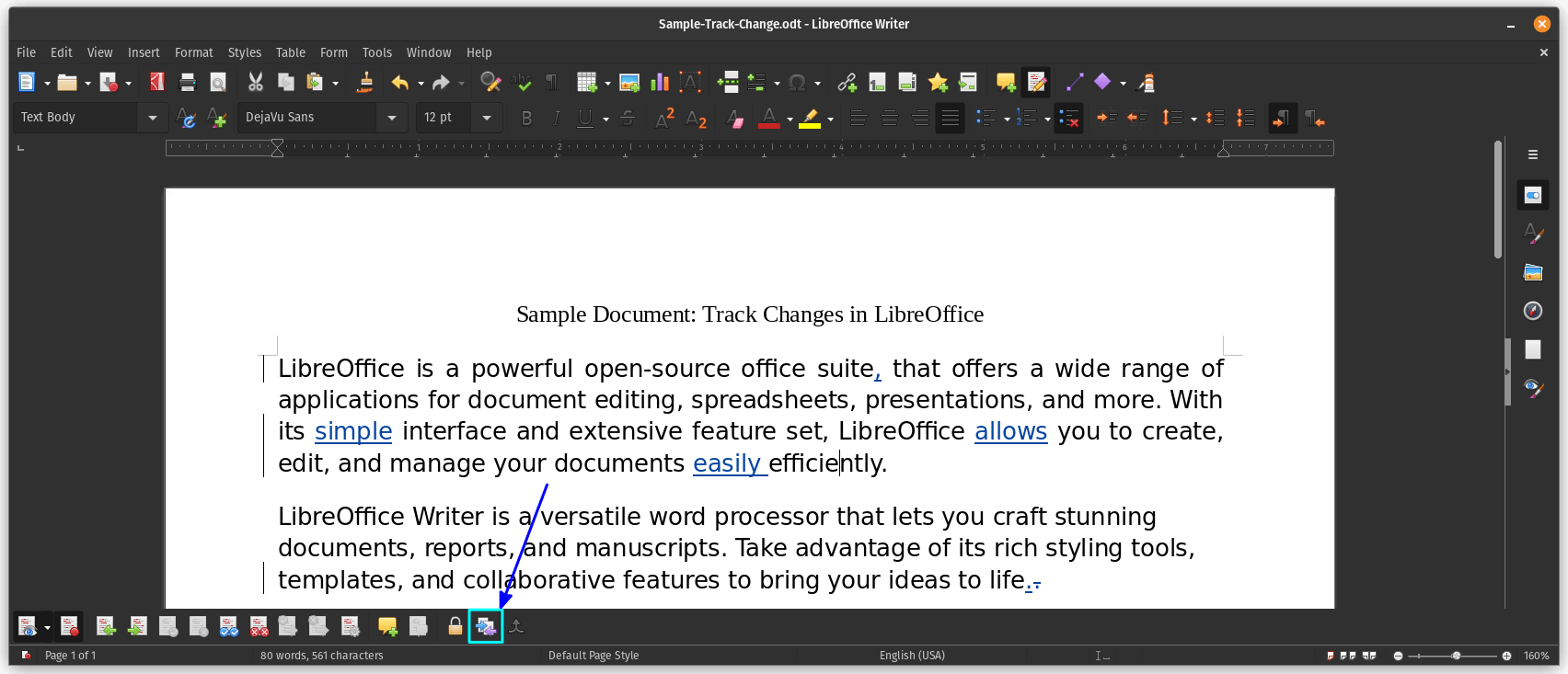Click the 160% zoom level
The width and height of the screenshot is (1568, 674).
(x=1536, y=656)
